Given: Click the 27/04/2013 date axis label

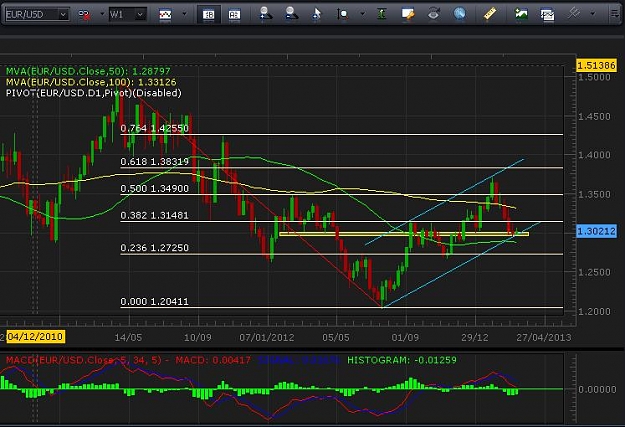Looking at the screenshot, I should [x=544, y=338].
